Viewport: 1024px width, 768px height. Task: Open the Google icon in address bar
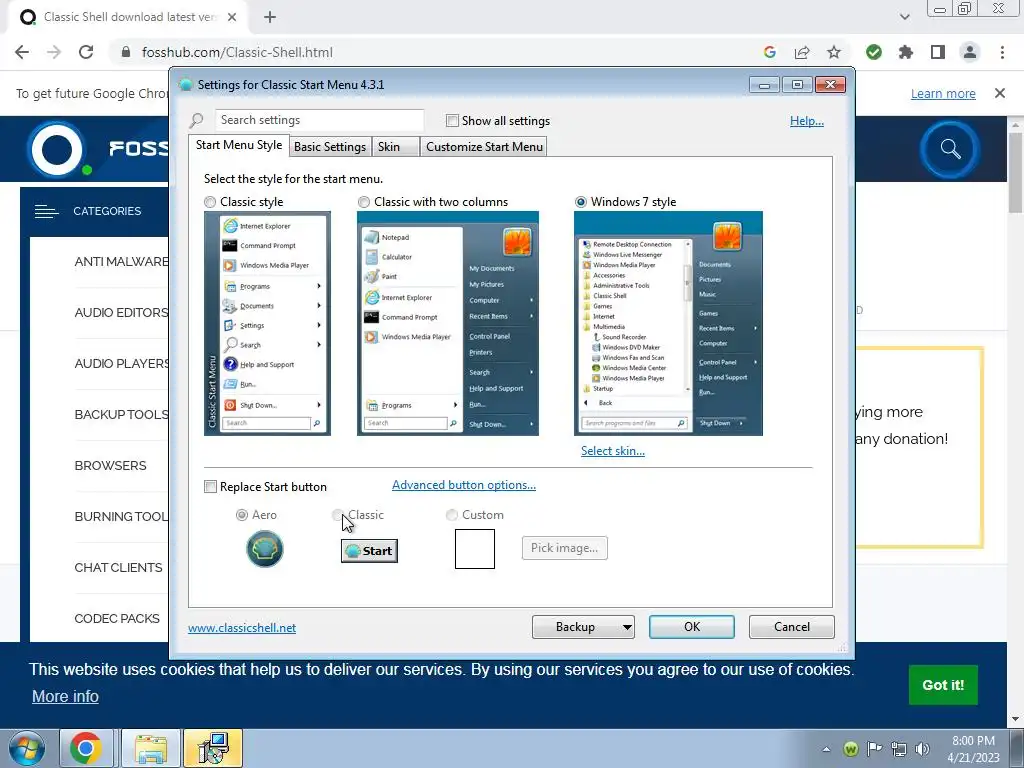point(769,52)
